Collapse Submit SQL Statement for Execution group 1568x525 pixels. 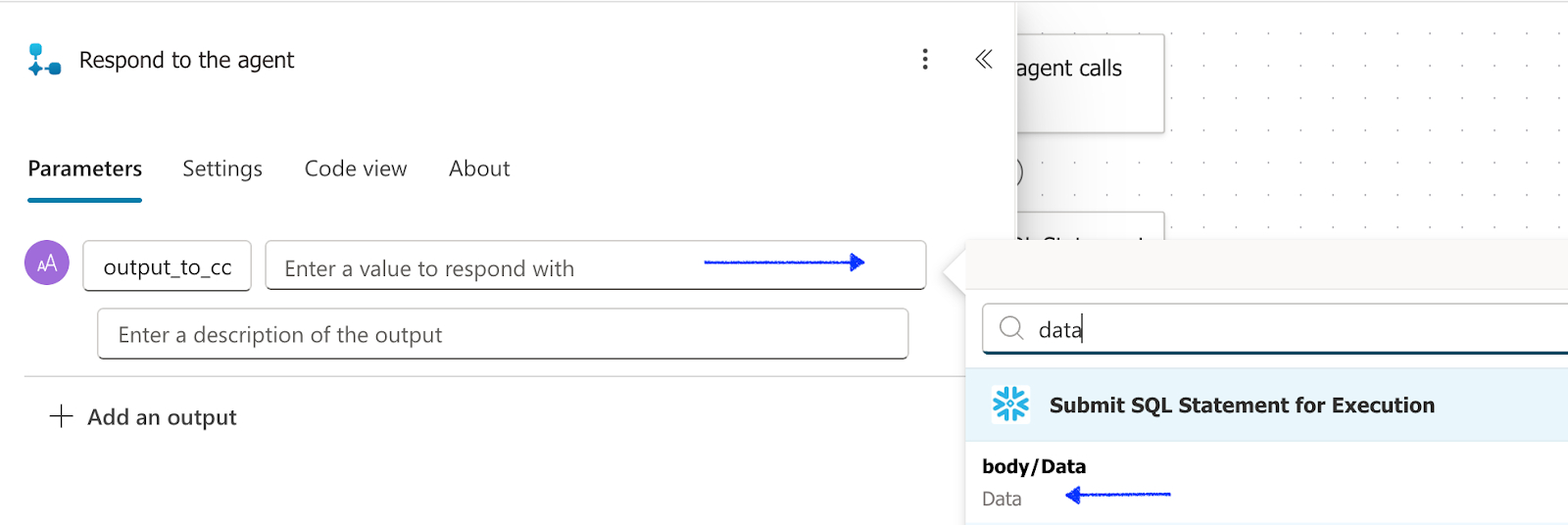click(1242, 406)
